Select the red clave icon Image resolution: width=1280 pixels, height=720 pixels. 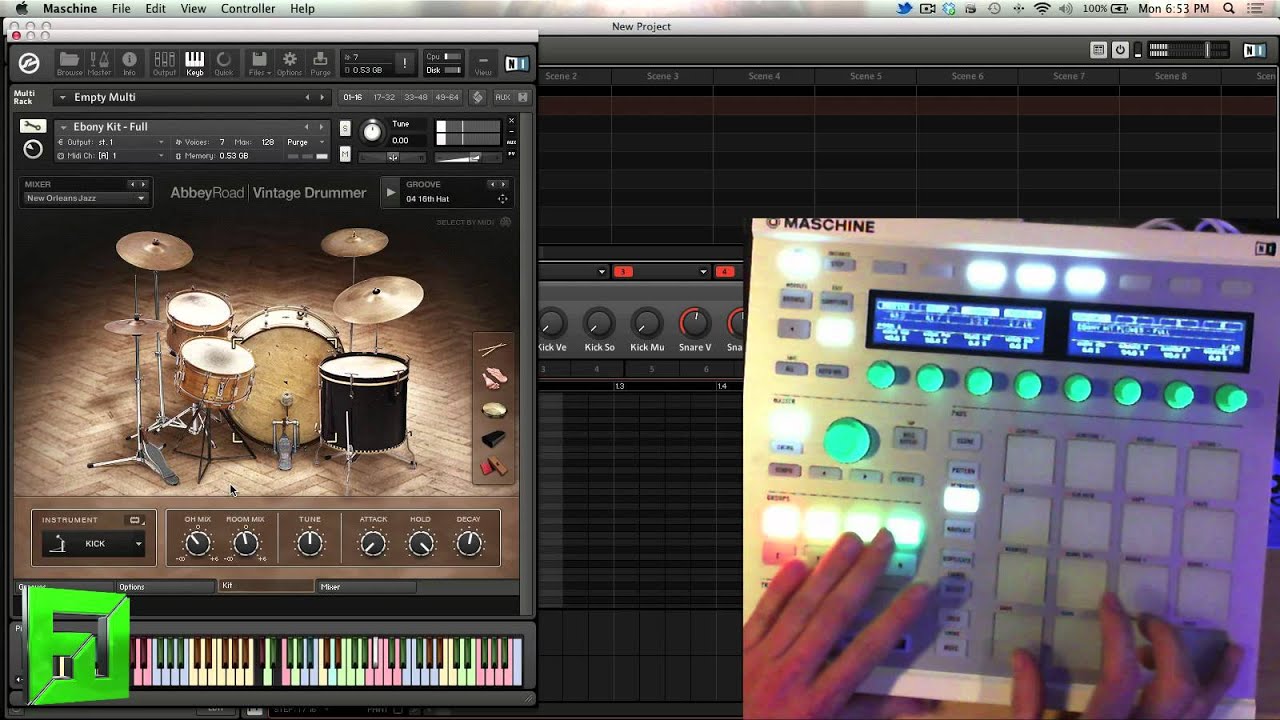pyautogui.click(x=493, y=467)
